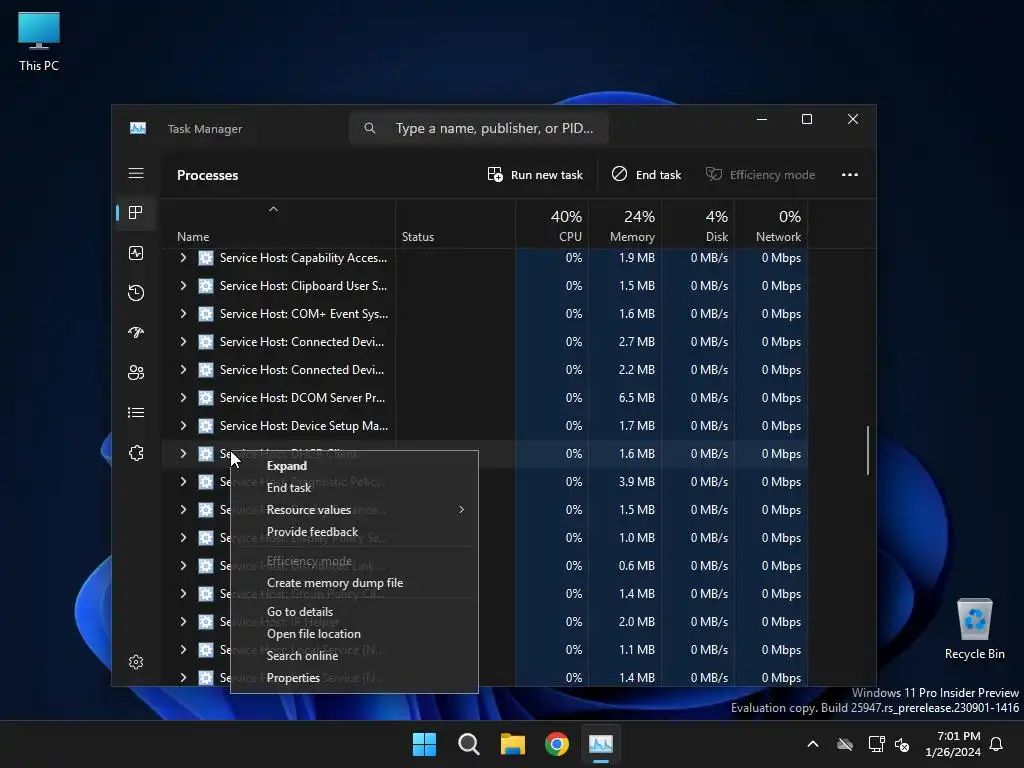Open the Details list sidebar icon
Image resolution: width=1024 pixels, height=768 pixels.
click(136, 413)
